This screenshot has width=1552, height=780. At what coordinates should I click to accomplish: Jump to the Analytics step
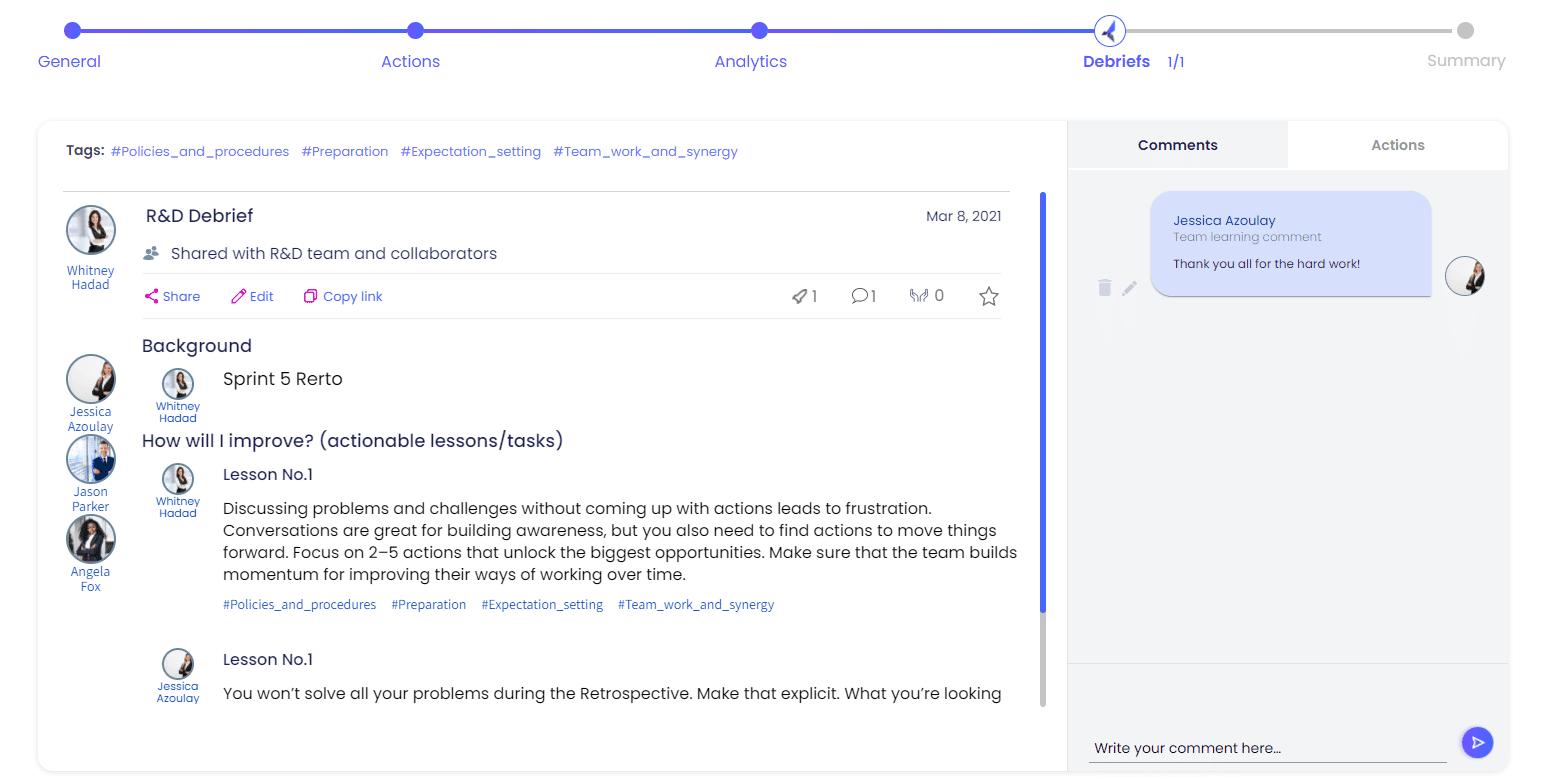pyautogui.click(x=759, y=31)
